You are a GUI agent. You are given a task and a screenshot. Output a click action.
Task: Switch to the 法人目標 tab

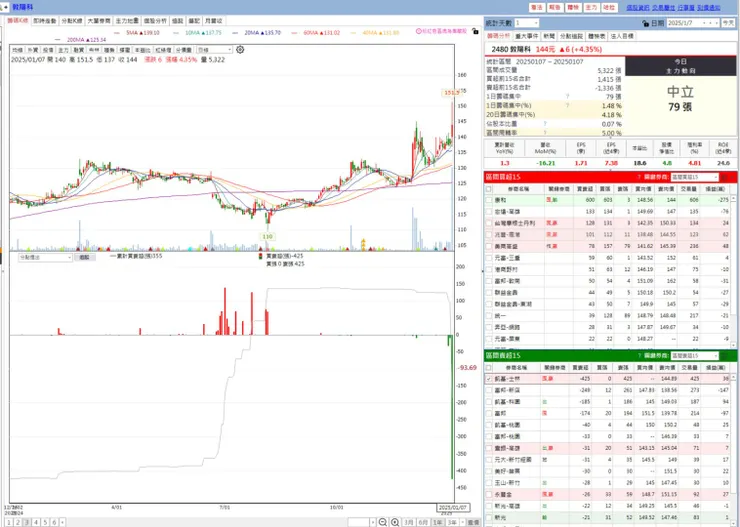click(622, 36)
